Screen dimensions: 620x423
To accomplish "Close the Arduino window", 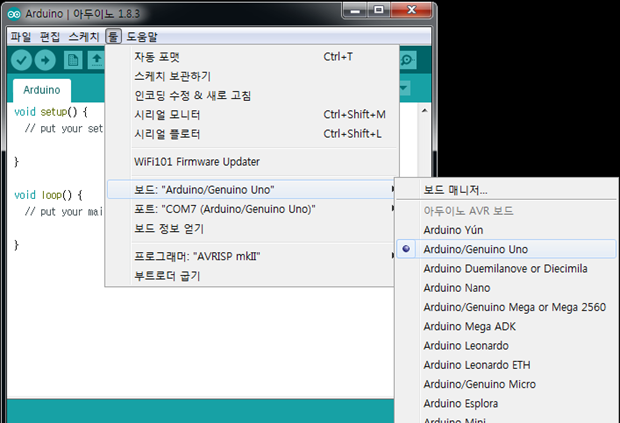I will point(411,11).
